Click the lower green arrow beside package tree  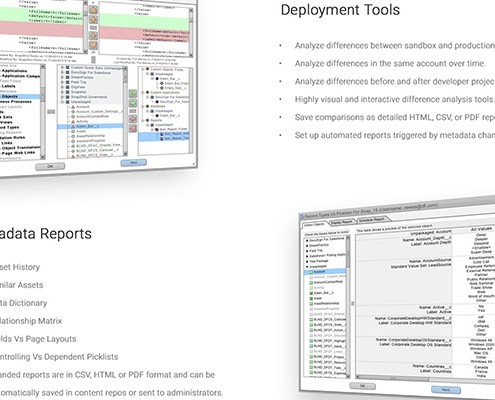pos(133,103)
